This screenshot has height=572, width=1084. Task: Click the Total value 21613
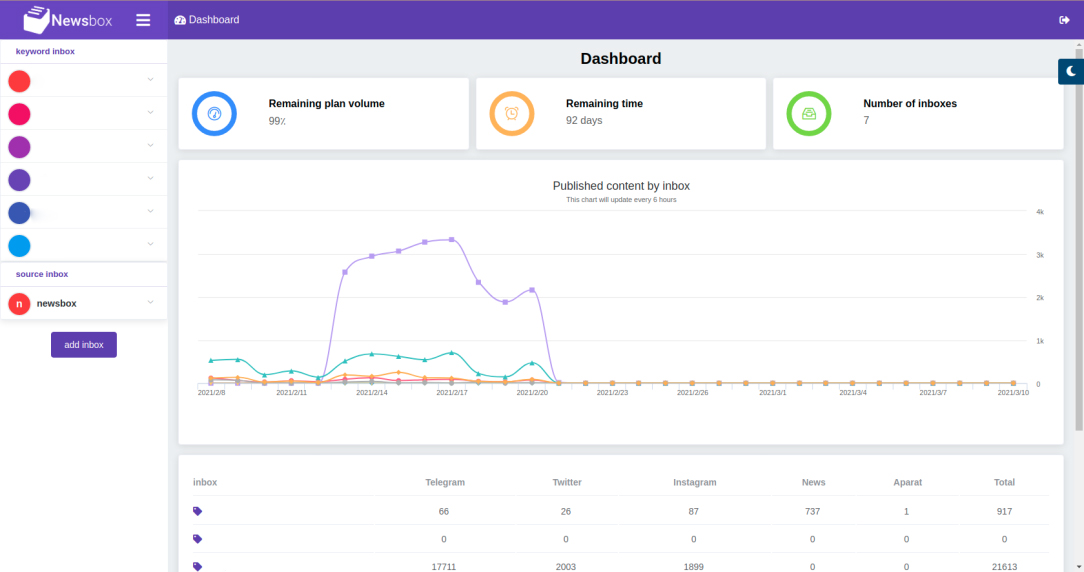[x=1004, y=566]
